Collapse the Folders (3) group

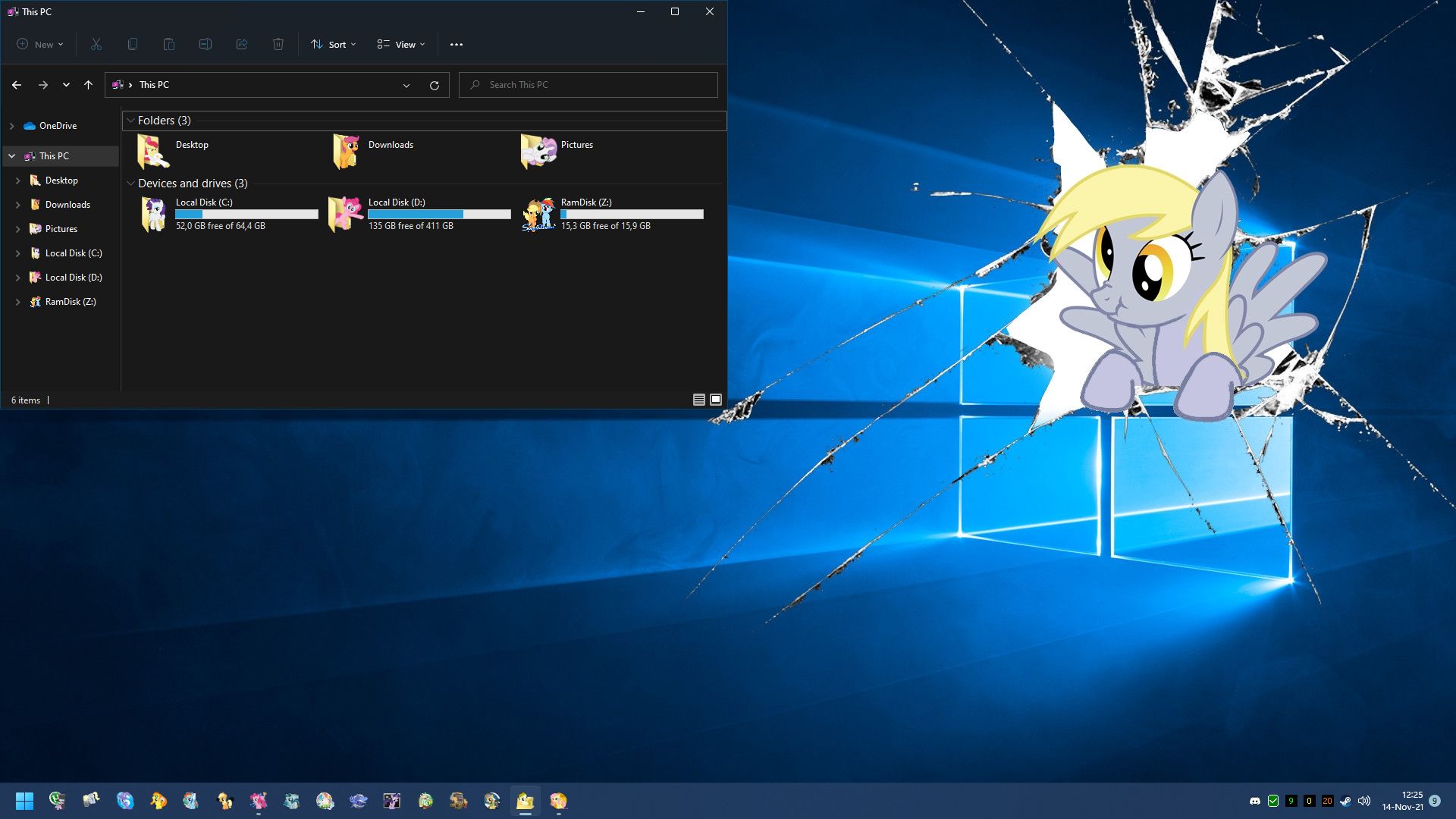[130, 121]
